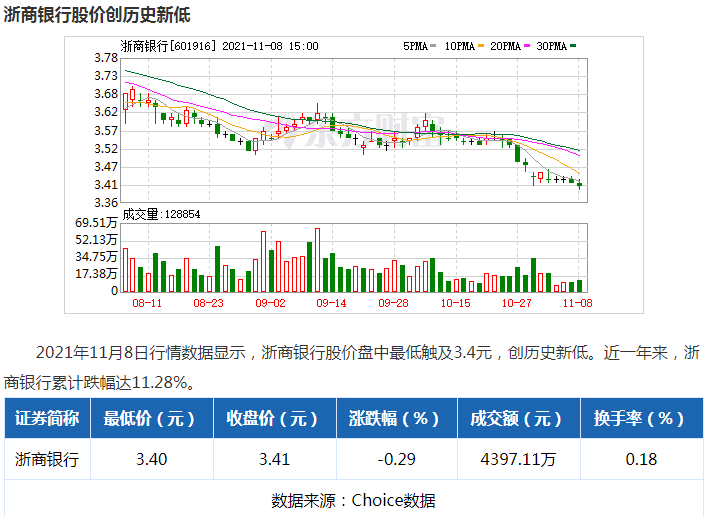Image resolution: width=705 pixels, height=516 pixels.
Task: Click the 数据来源：Choice数据 footer text
Action: (353, 500)
